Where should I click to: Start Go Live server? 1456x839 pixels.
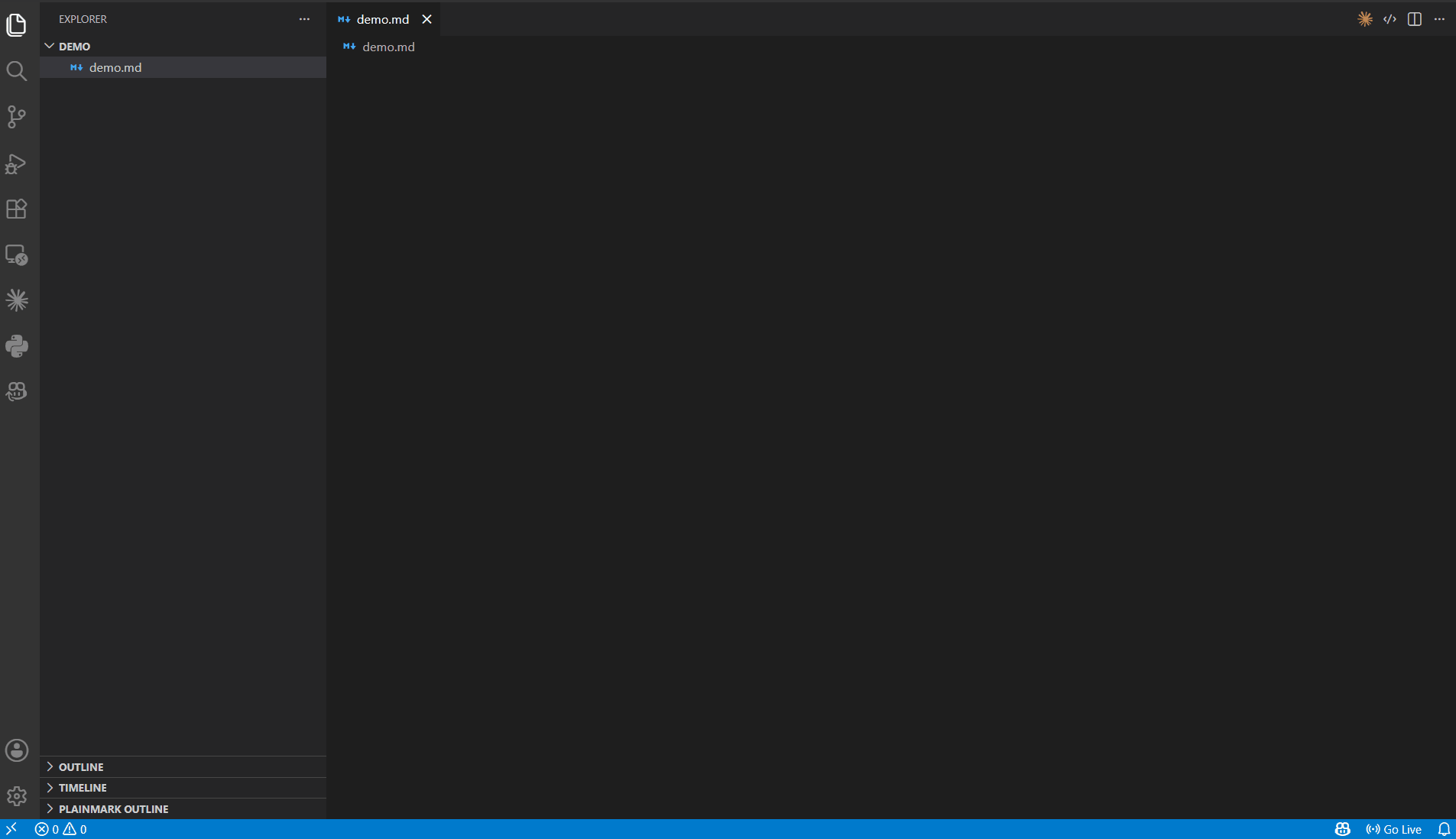click(1393, 829)
